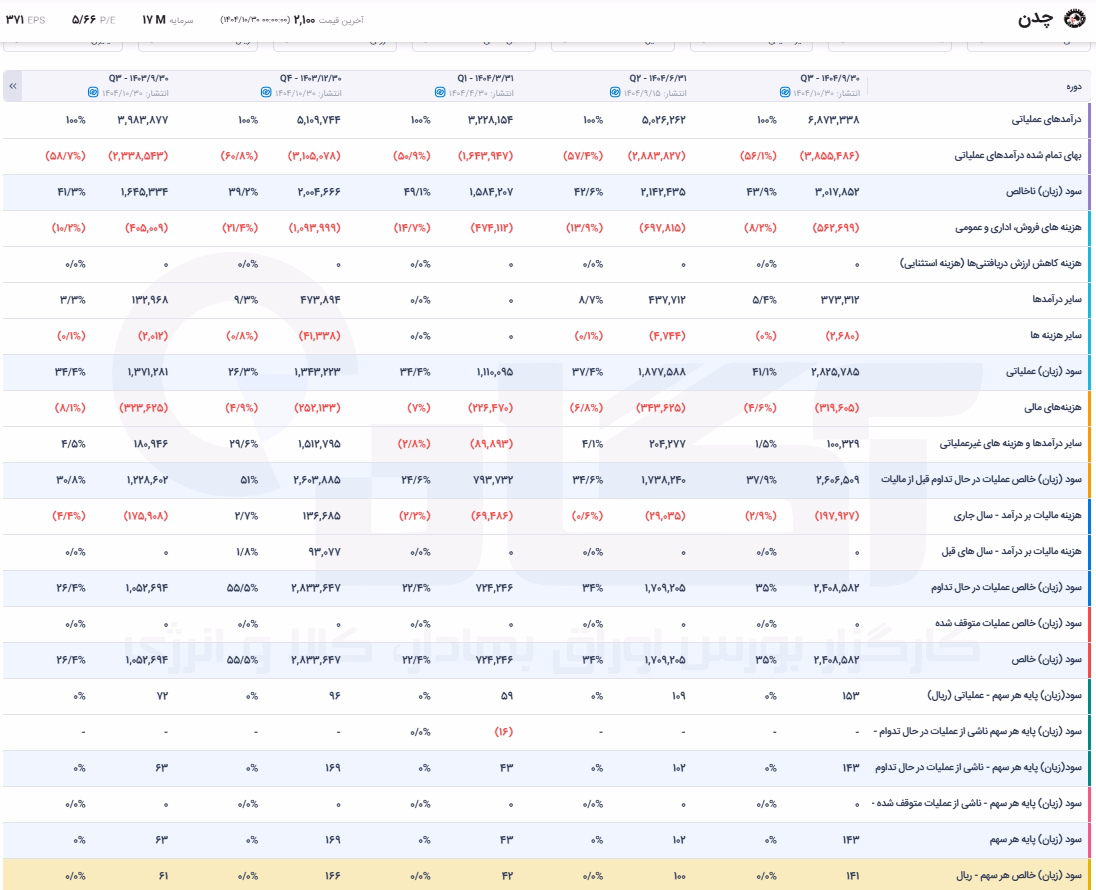Click the آخرین قیمت last price value
Screen dimensions: 1096x890
pyautogui.click(x=304, y=20)
